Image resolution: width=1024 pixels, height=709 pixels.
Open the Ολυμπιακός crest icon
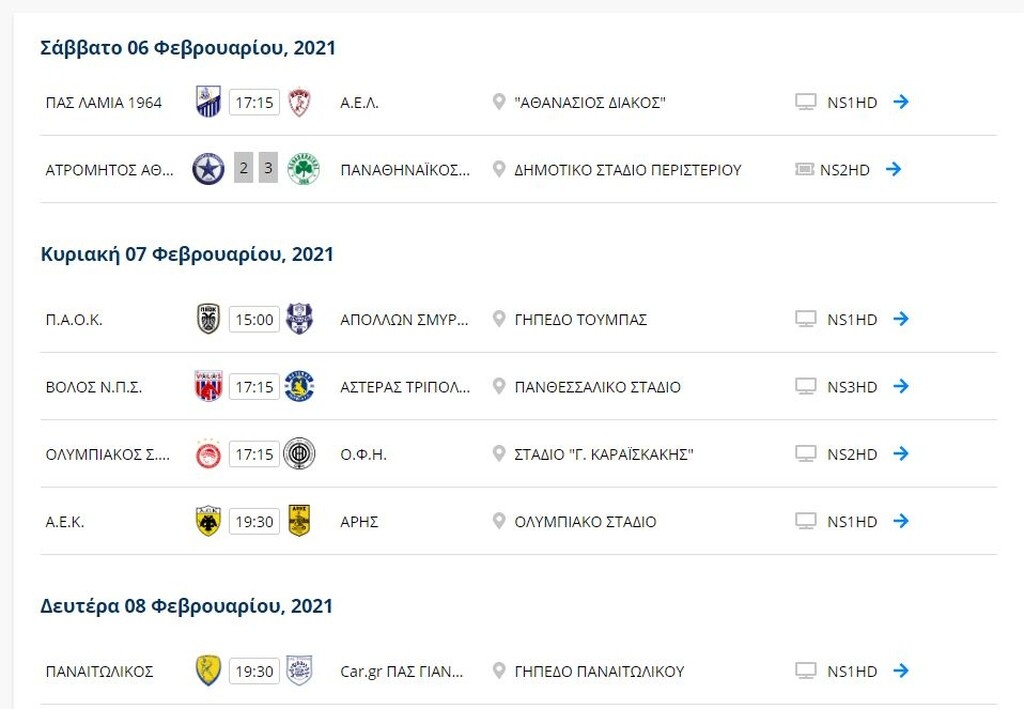pyautogui.click(x=206, y=453)
